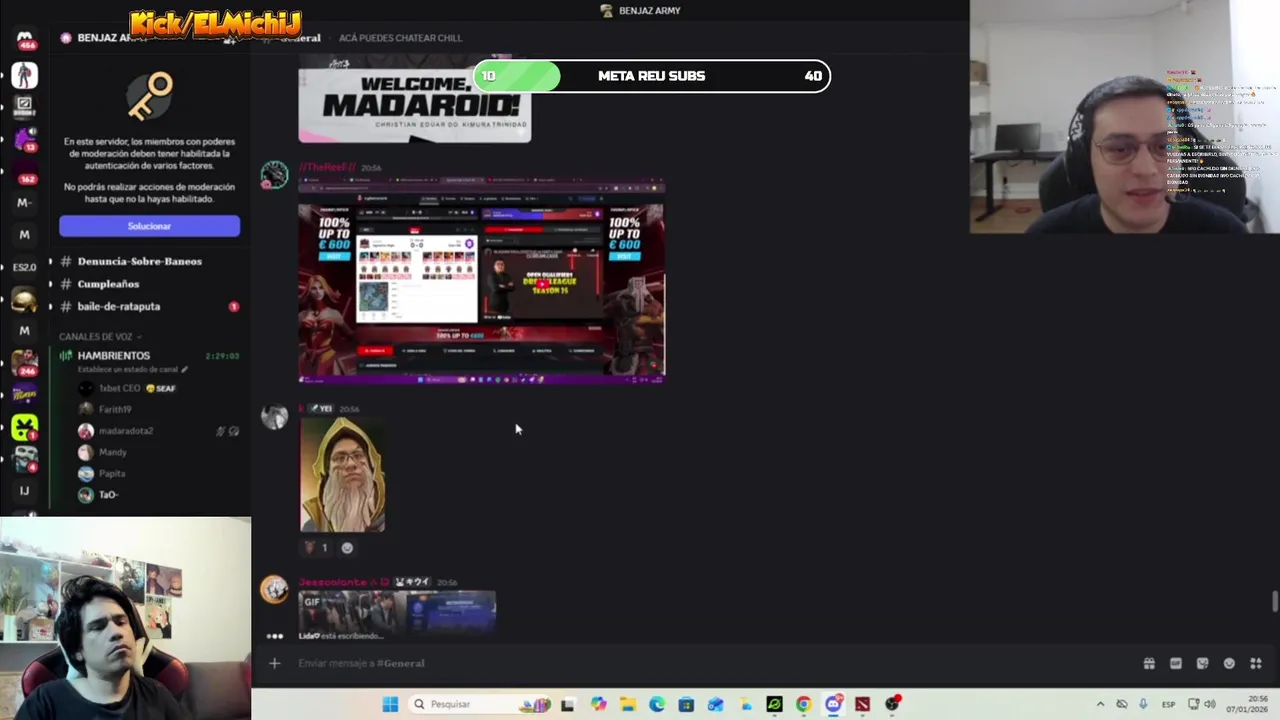This screenshot has height=720, width=1280.
Task: Open Microsoft Store on taskbar
Action: tap(686, 704)
